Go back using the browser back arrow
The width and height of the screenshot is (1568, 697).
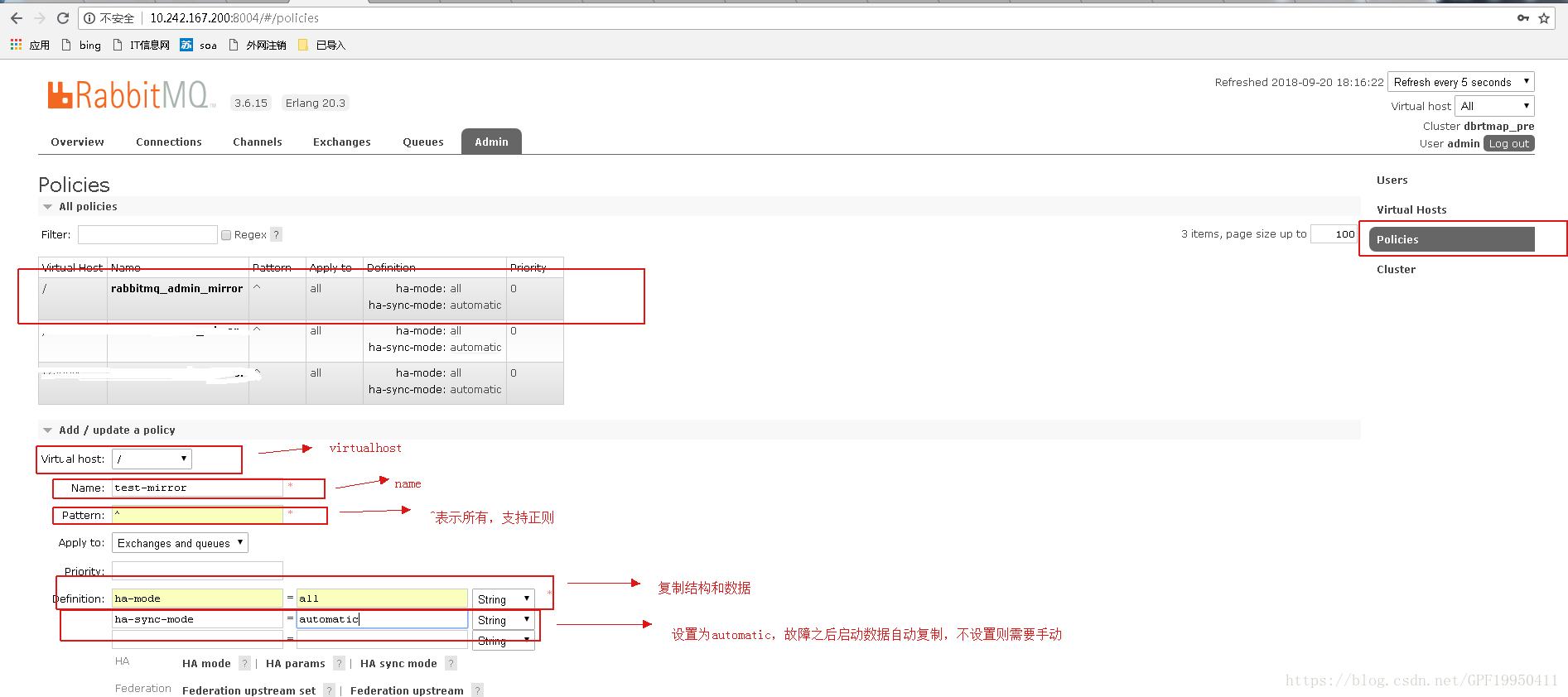[17, 18]
